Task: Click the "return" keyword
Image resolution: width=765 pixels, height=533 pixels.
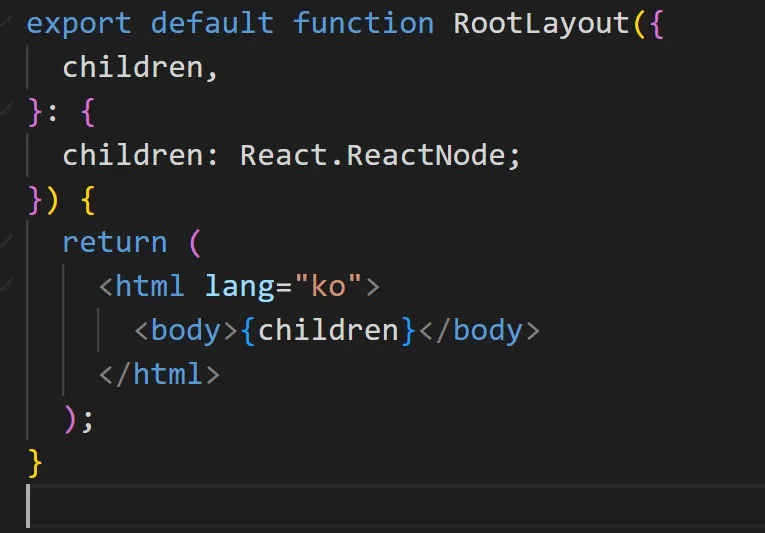Action: click(115, 243)
